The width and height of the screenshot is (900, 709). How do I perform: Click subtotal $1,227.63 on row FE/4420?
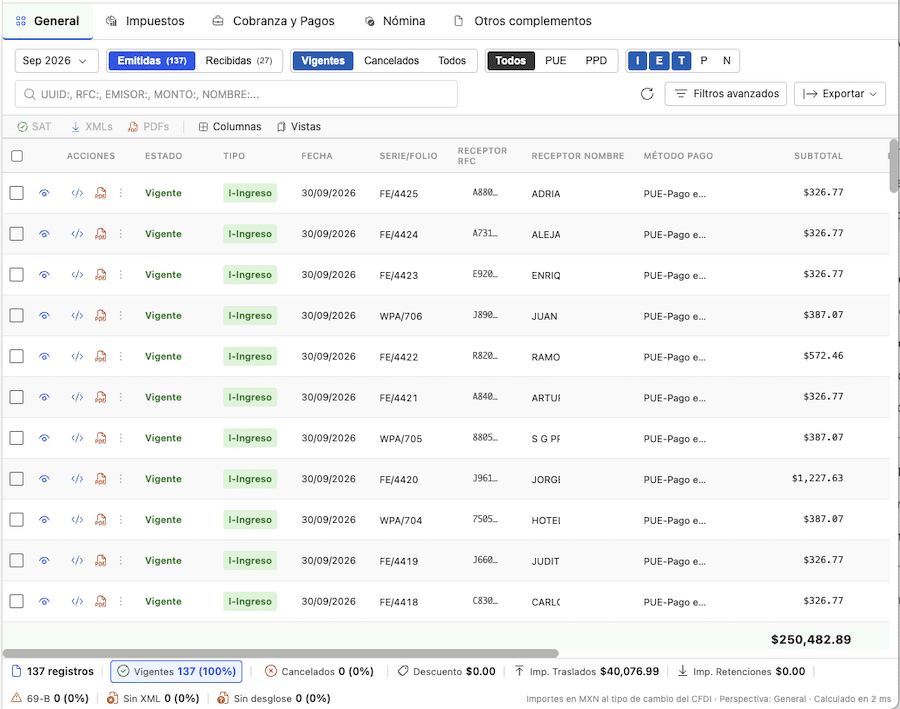click(817, 478)
